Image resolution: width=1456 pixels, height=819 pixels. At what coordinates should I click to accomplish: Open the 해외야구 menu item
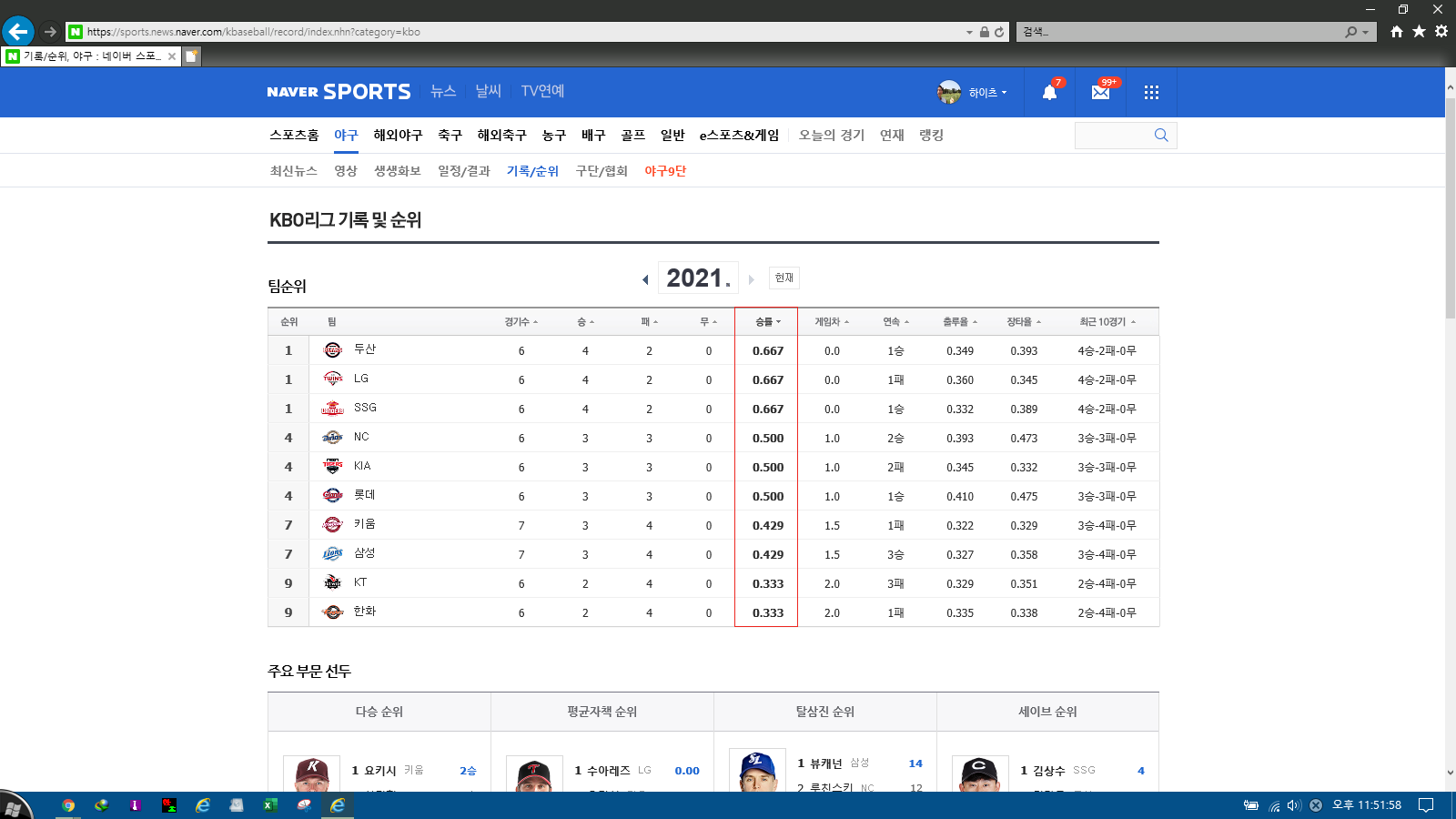point(398,135)
